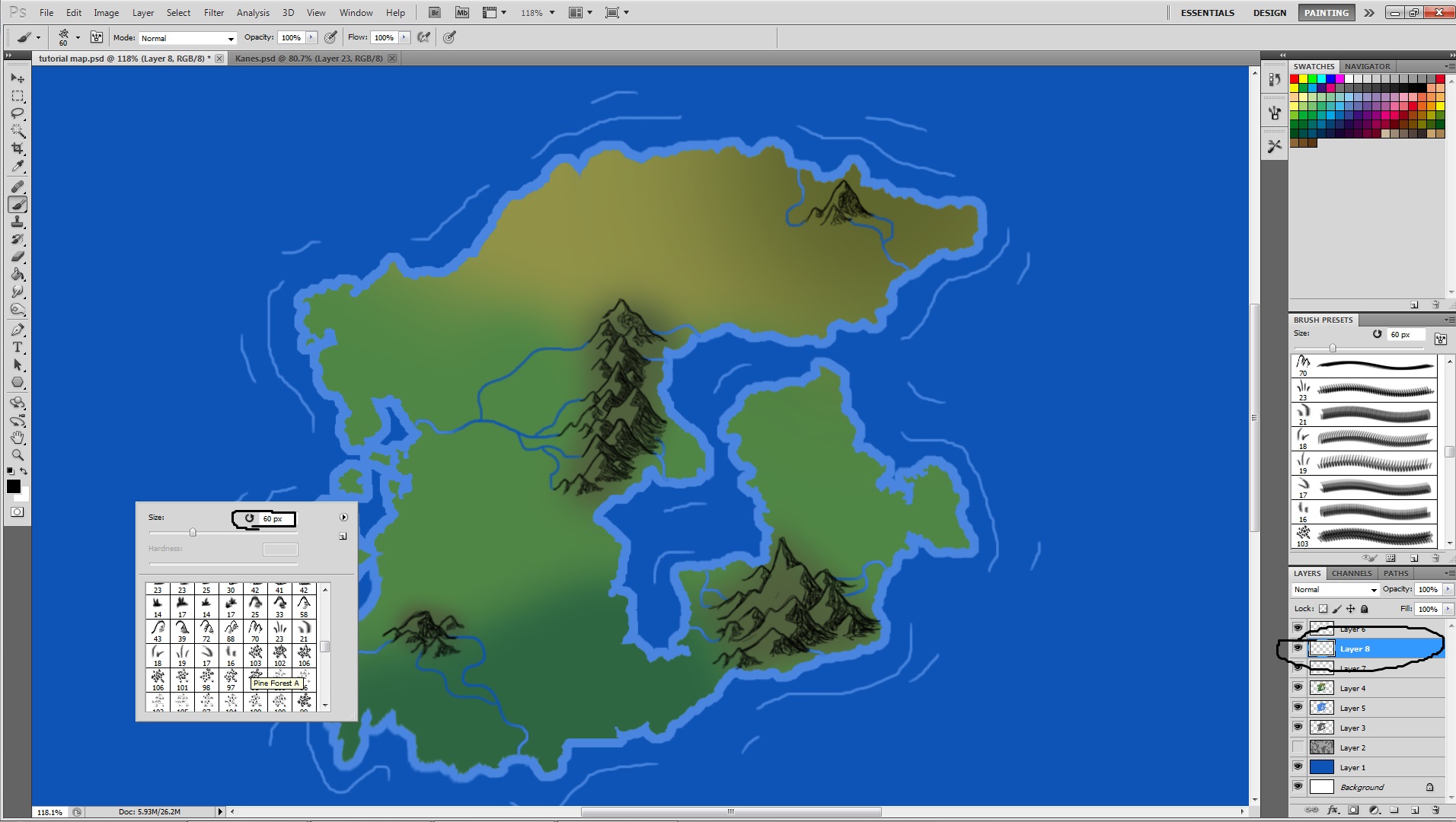The width and height of the screenshot is (1456, 822).
Task: Select the Polygon shape tool
Action: coord(18,382)
